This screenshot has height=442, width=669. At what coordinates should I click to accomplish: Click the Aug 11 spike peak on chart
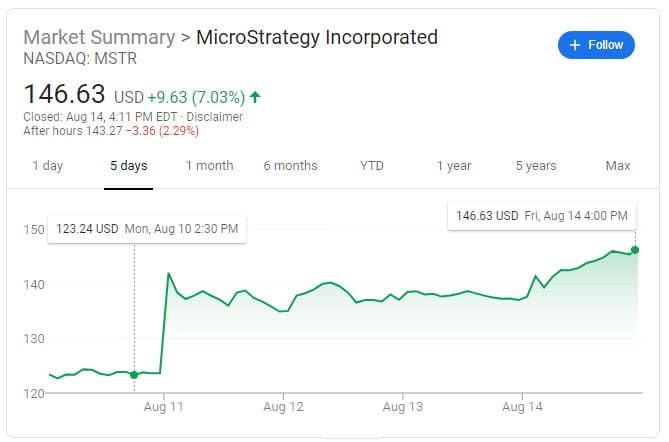coord(169,273)
